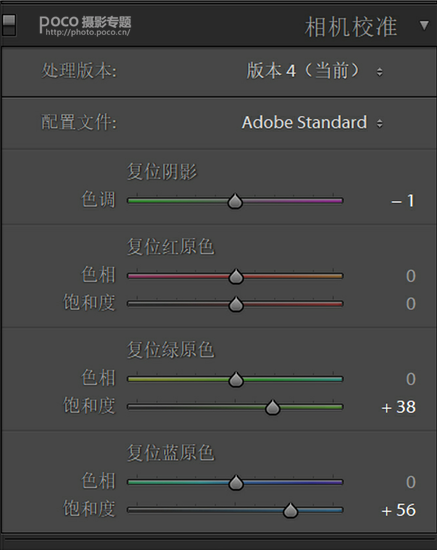Toggle the Camera Calibration panel on/off switch
This screenshot has width=437, height=550.
click(9, 25)
